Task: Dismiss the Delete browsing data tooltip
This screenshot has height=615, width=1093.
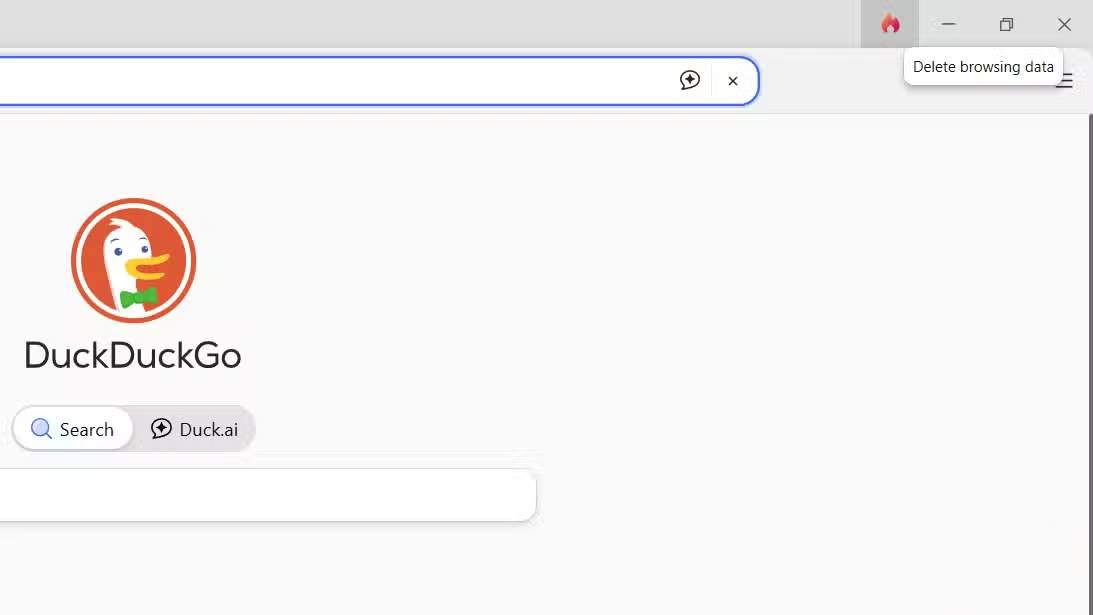Action: pyautogui.click(x=983, y=66)
